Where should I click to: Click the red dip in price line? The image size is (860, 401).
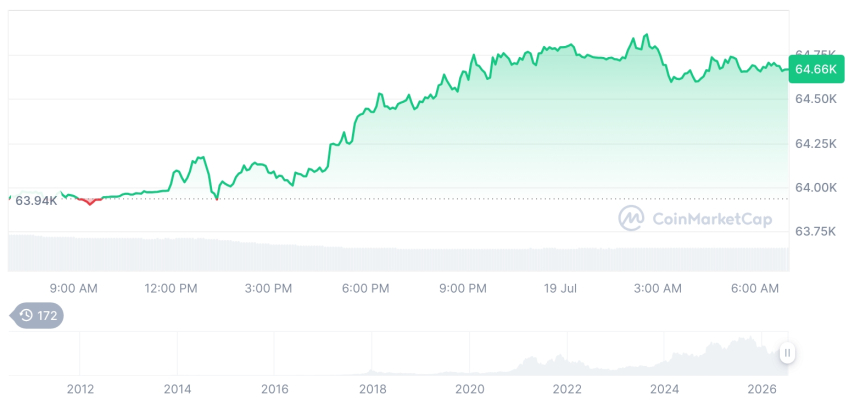click(x=90, y=201)
